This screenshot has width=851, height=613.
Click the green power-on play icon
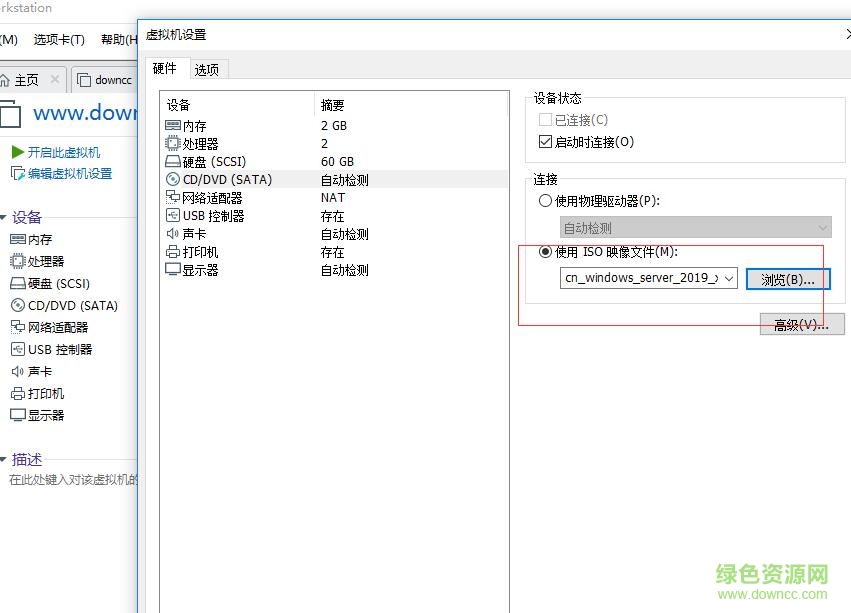tap(17, 152)
